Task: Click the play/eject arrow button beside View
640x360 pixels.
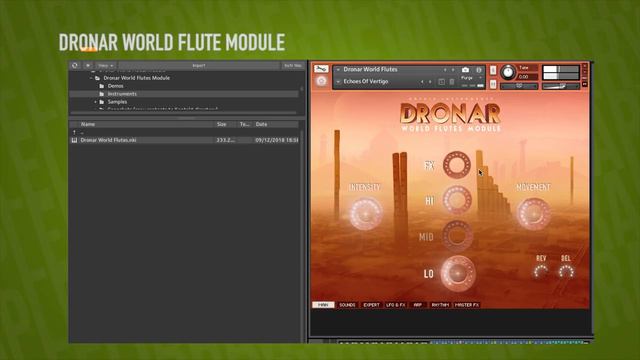Action: point(88,65)
